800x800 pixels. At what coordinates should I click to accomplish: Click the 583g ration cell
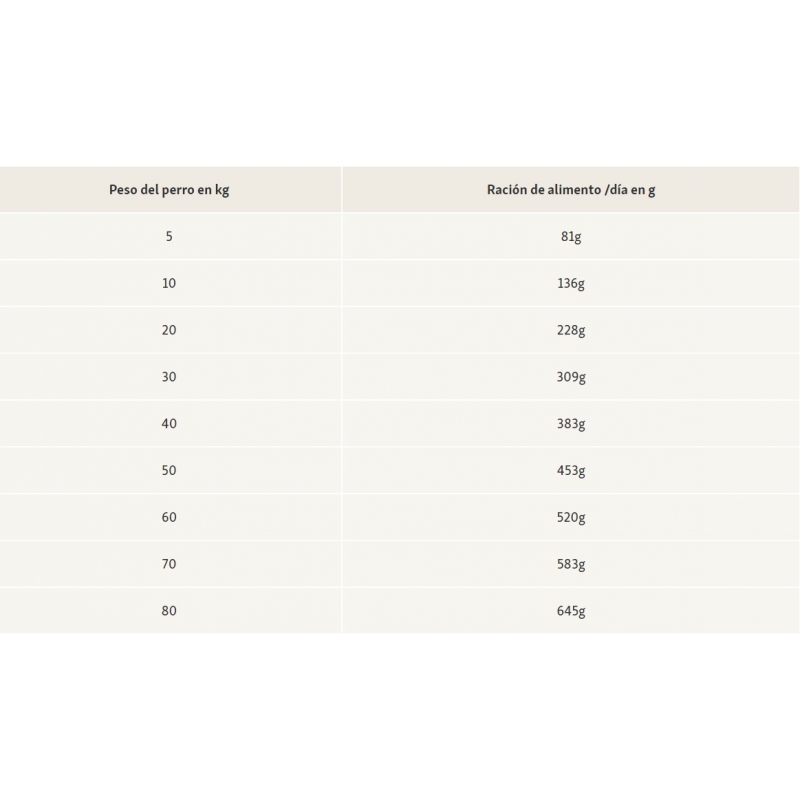pyautogui.click(x=571, y=564)
